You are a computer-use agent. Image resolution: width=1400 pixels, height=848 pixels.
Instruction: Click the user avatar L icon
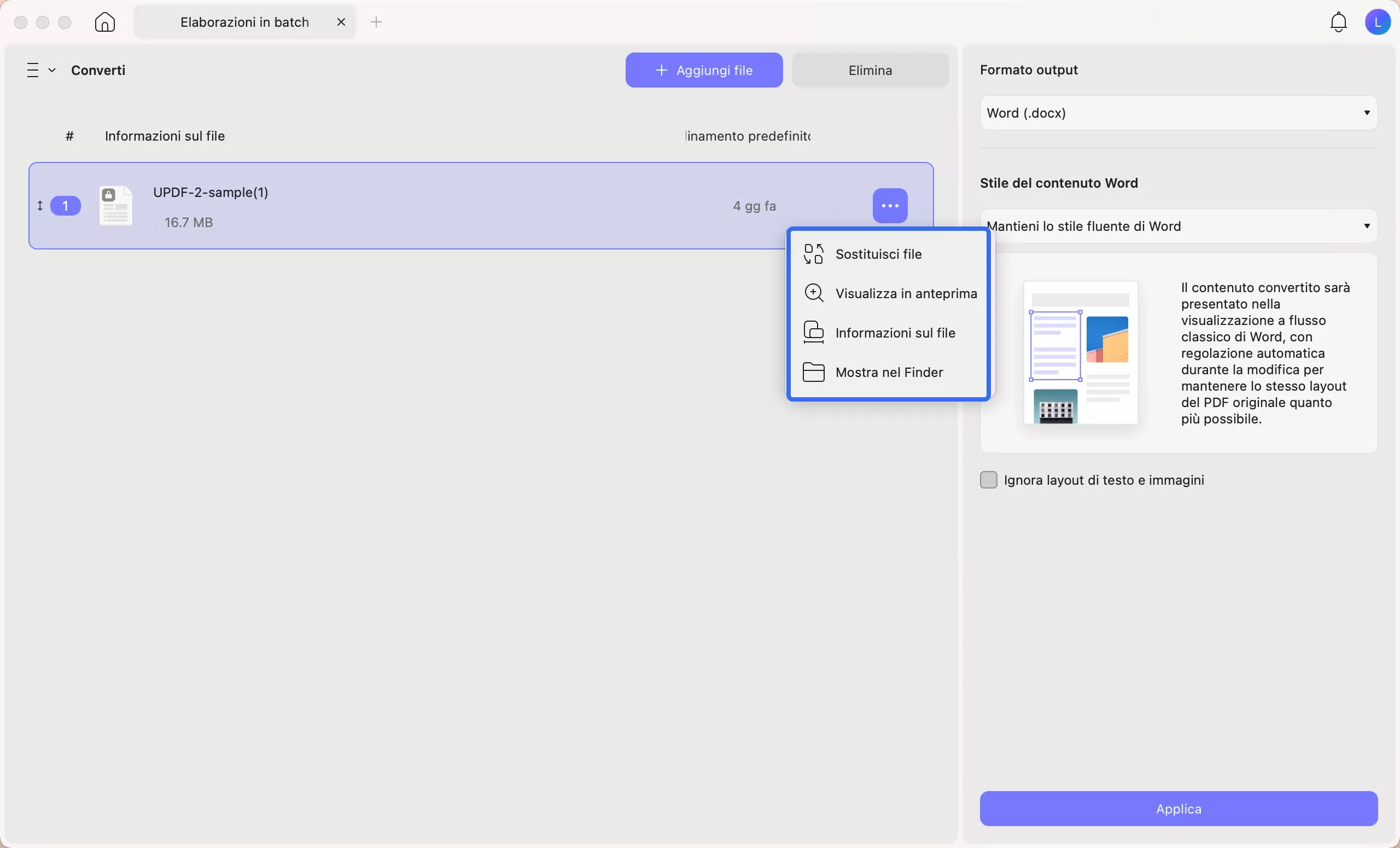click(x=1376, y=22)
